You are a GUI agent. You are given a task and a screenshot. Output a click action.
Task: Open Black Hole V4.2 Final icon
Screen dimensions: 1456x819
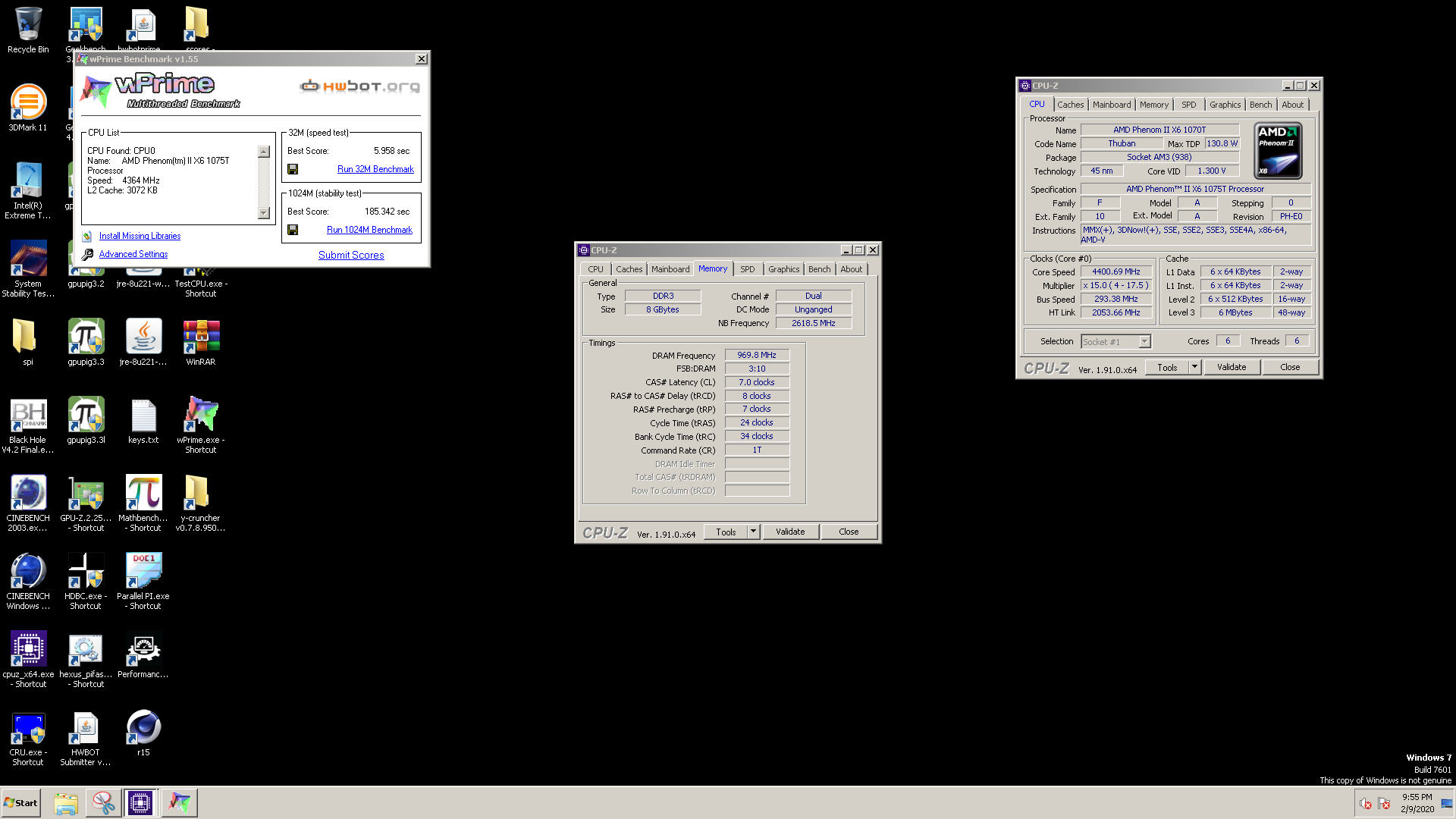[28, 425]
